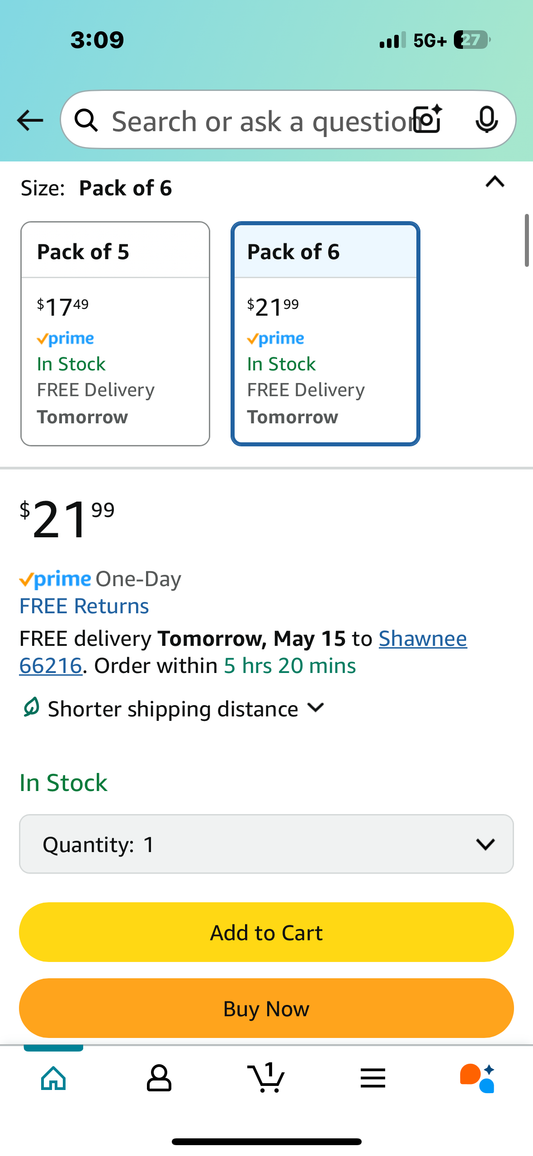Click Buy Now button
Viewport: 533px width, 1156px height.
(x=266, y=1009)
